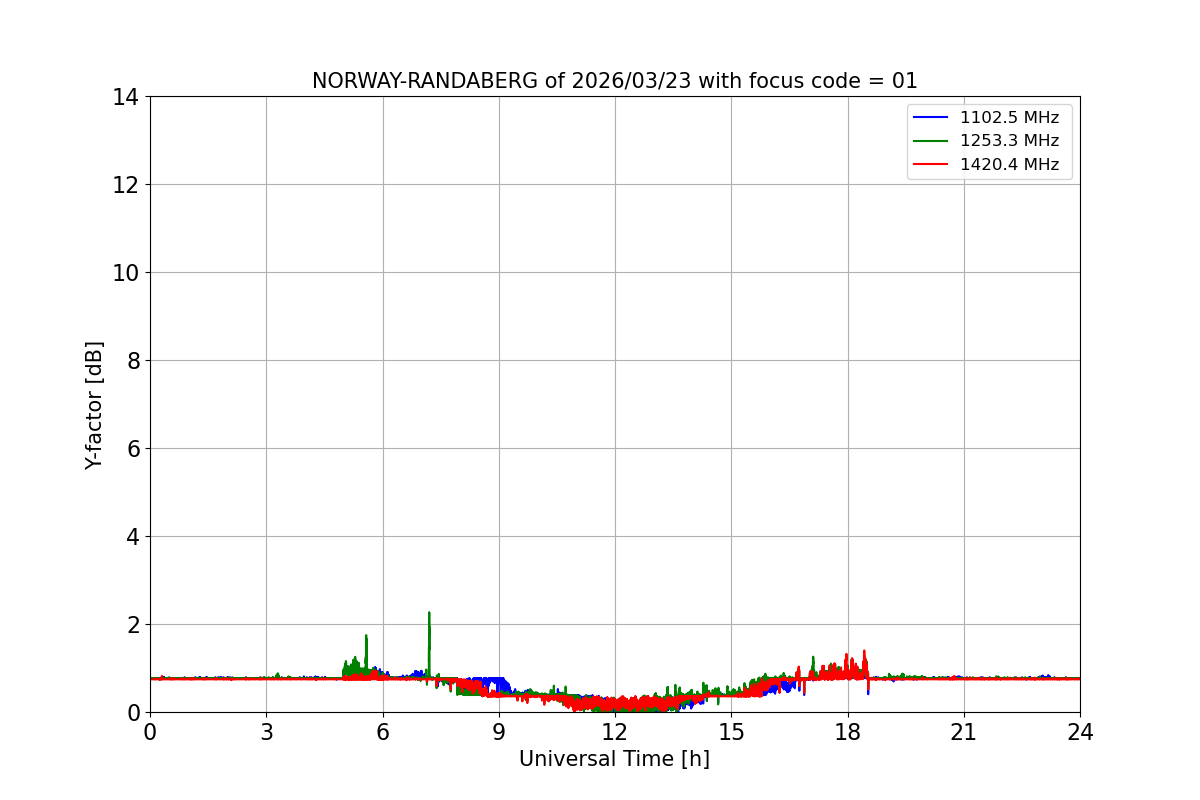Click the x-axis tick label 9
The width and height of the screenshot is (1200, 800).
pos(499,732)
